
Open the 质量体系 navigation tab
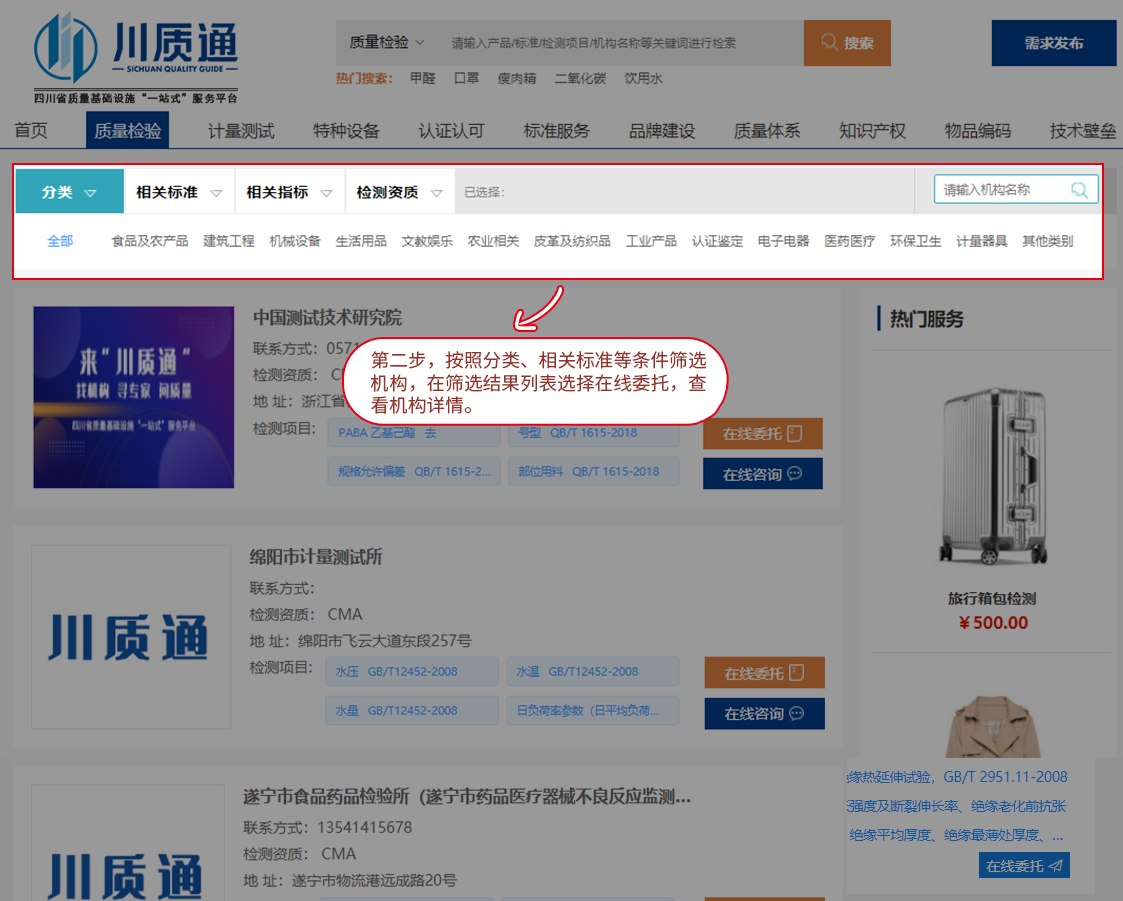tap(767, 130)
